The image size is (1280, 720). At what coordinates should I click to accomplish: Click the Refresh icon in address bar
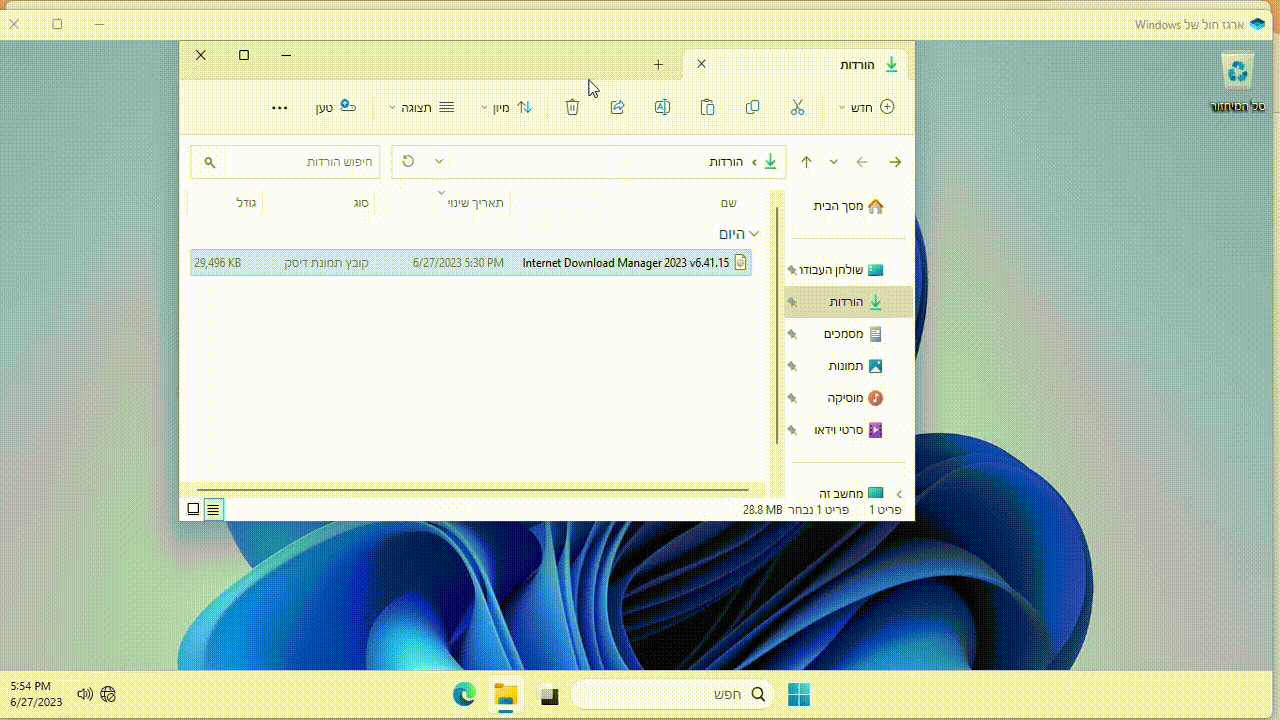[408, 161]
